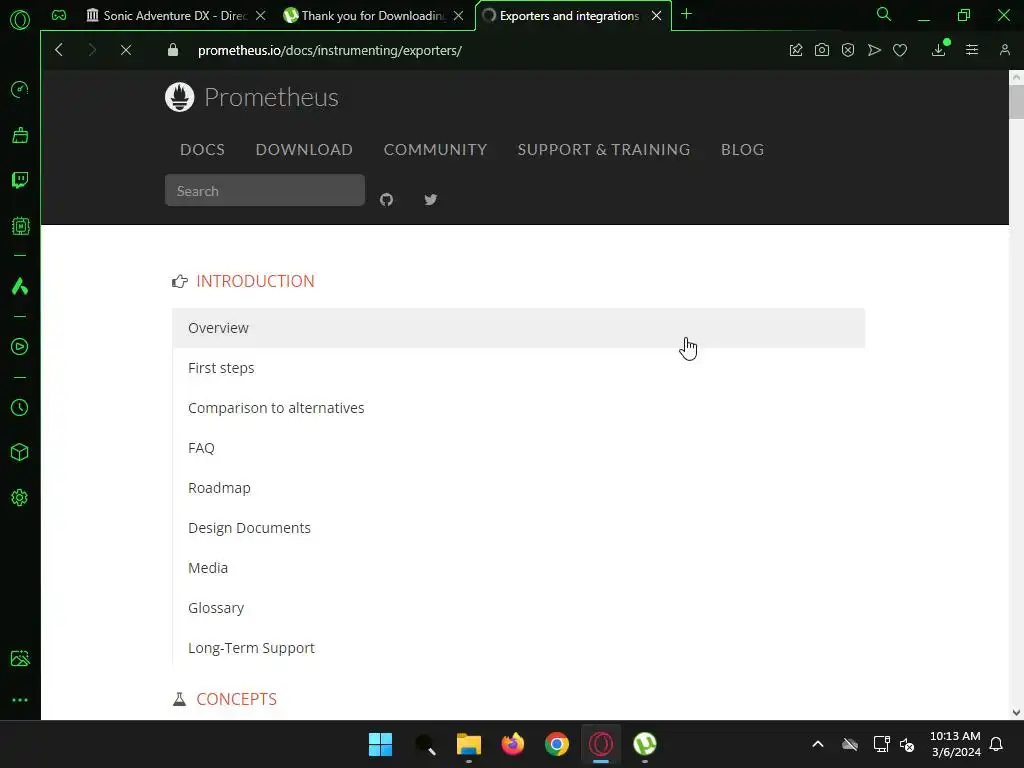The image size is (1024, 768).
Task: Open the Overview doc link
Action: tap(519, 328)
